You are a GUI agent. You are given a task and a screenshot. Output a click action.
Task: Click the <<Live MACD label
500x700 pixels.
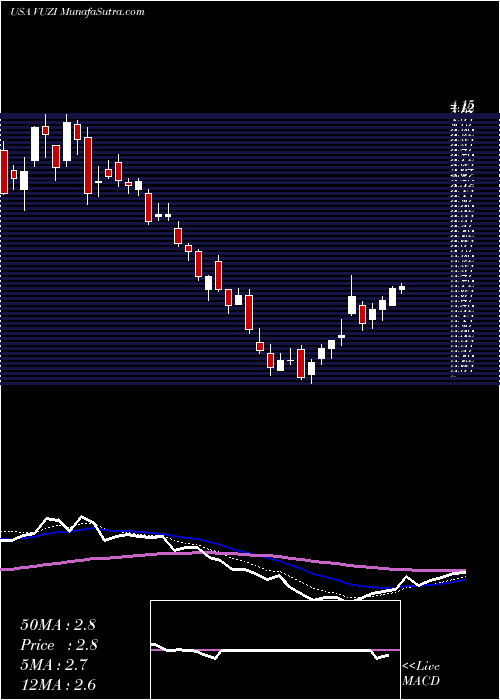pyautogui.click(x=421, y=674)
